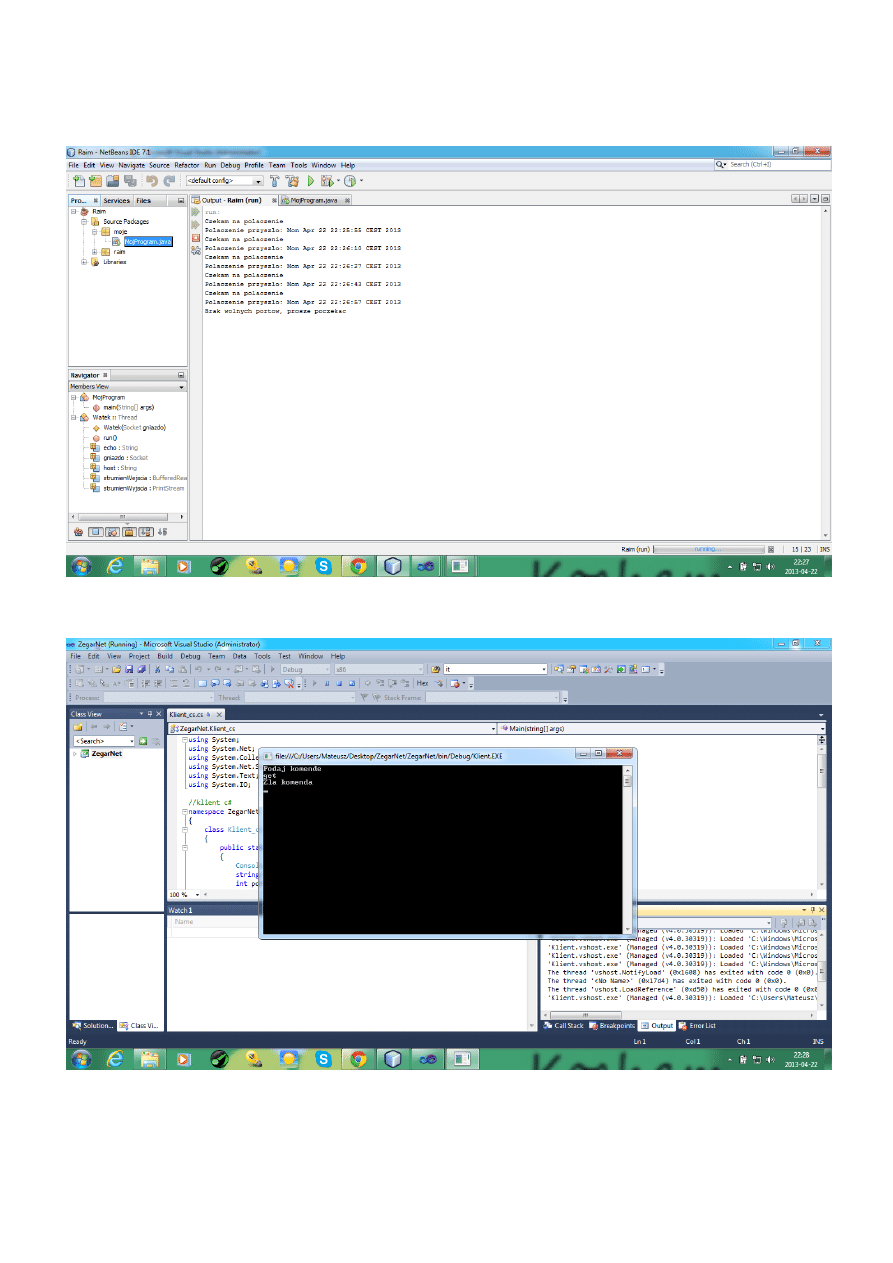Screen dimensions: 893x1263
Task: Click the Build Project hammer icon
Action: click(274, 181)
